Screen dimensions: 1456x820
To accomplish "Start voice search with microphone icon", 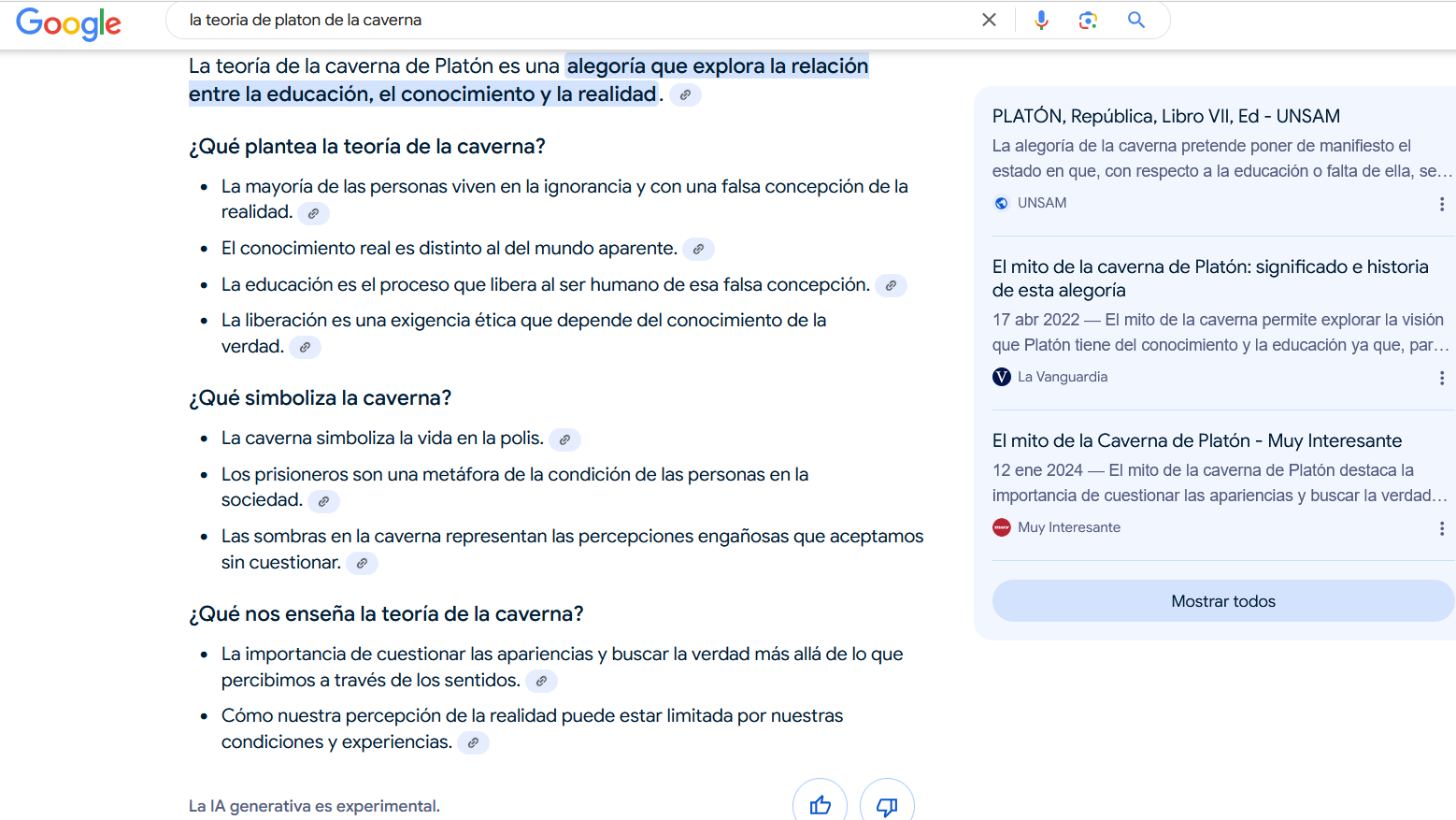I will click(x=1041, y=20).
